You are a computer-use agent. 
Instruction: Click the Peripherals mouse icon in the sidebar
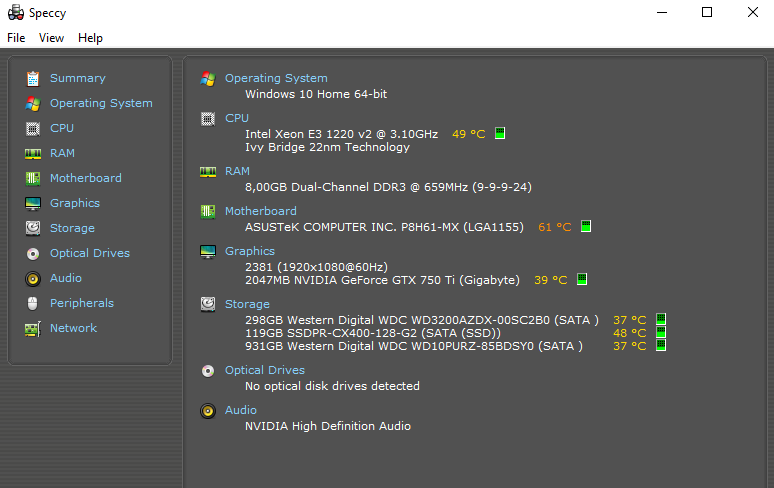(x=33, y=303)
